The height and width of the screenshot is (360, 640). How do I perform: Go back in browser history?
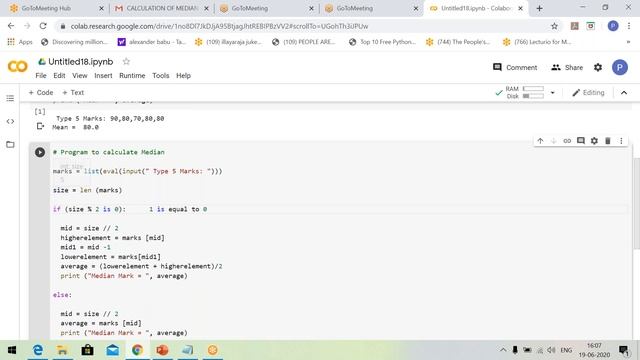tap(11, 26)
